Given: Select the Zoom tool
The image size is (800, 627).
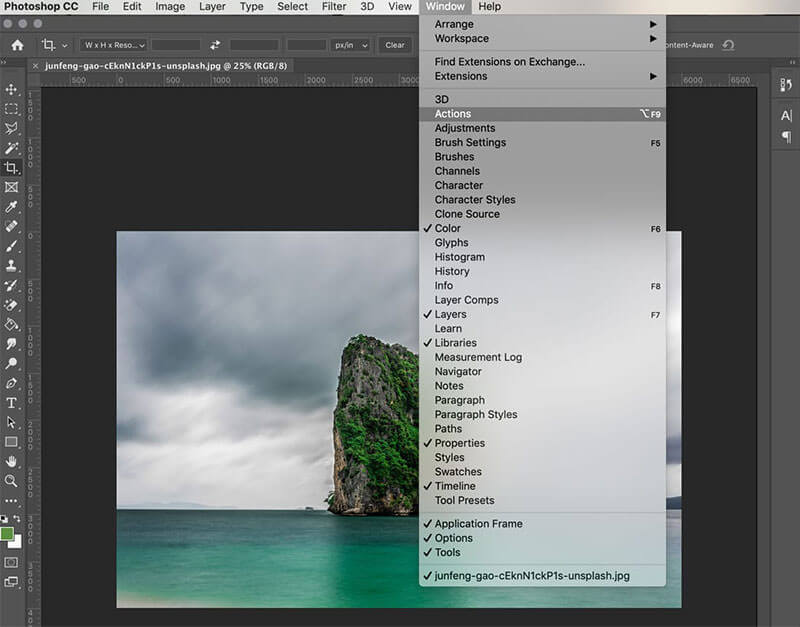Looking at the screenshot, I should [12, 481].
